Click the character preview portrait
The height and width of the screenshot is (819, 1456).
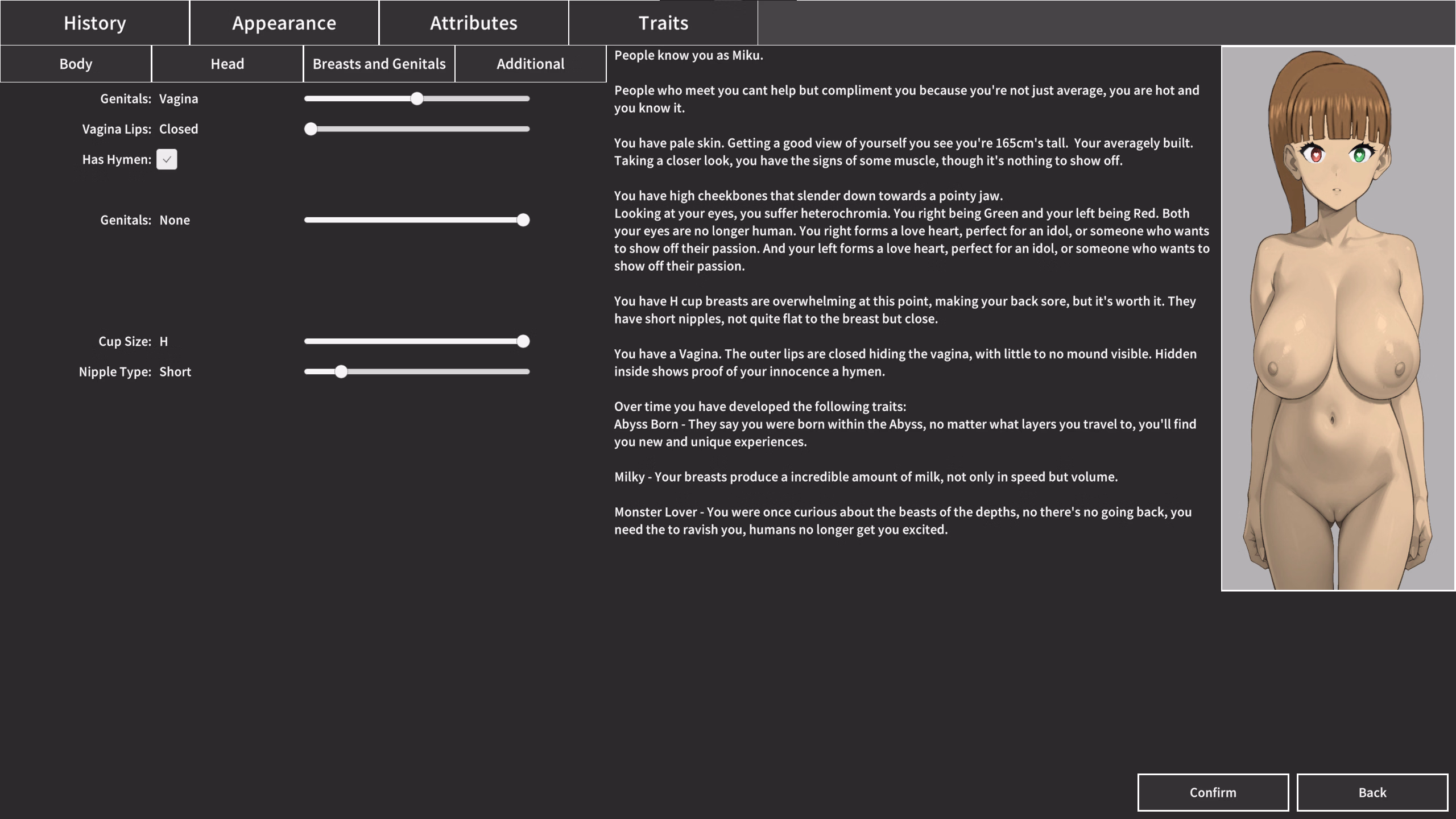coord(1338,318)
